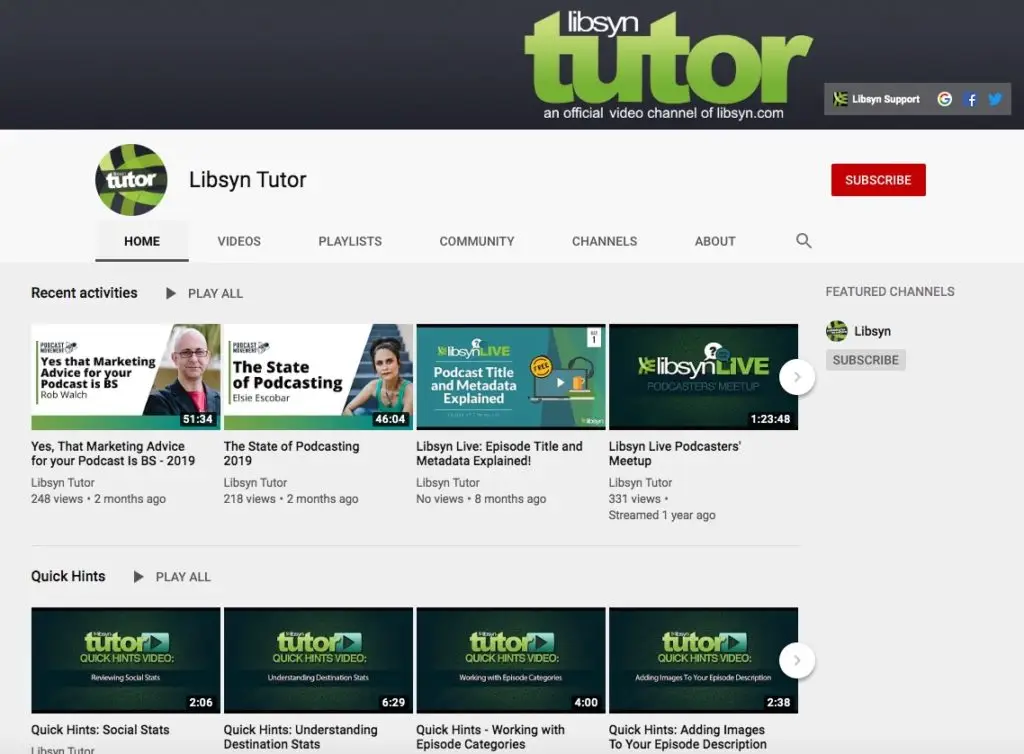Open the Twitter bird icon in banner

tap(995, 99)
